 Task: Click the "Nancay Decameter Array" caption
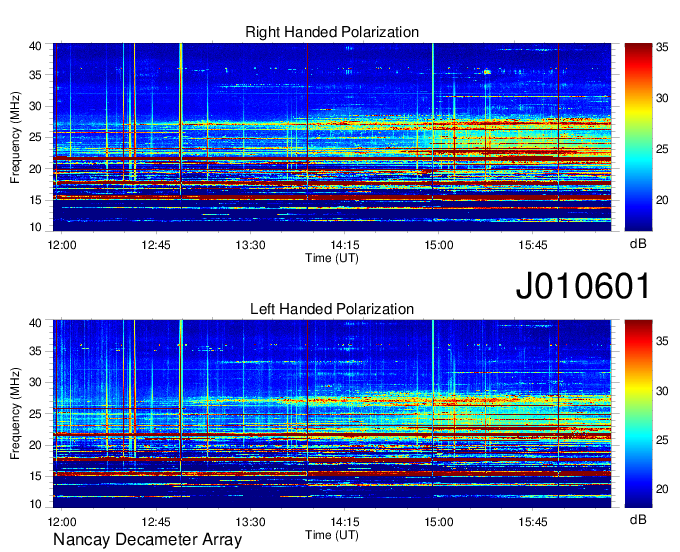pyautogui.click(x=147, y=540)
